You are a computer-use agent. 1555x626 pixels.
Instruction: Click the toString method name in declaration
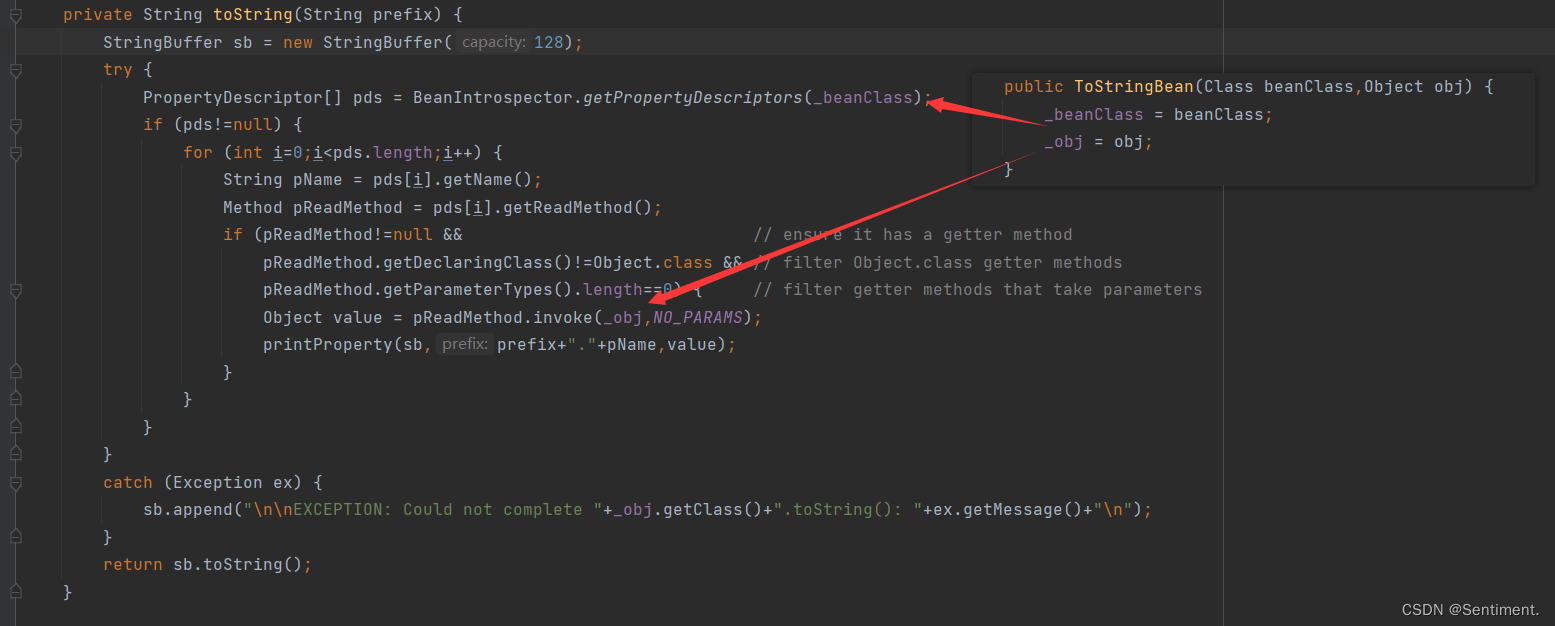[253, 15]
